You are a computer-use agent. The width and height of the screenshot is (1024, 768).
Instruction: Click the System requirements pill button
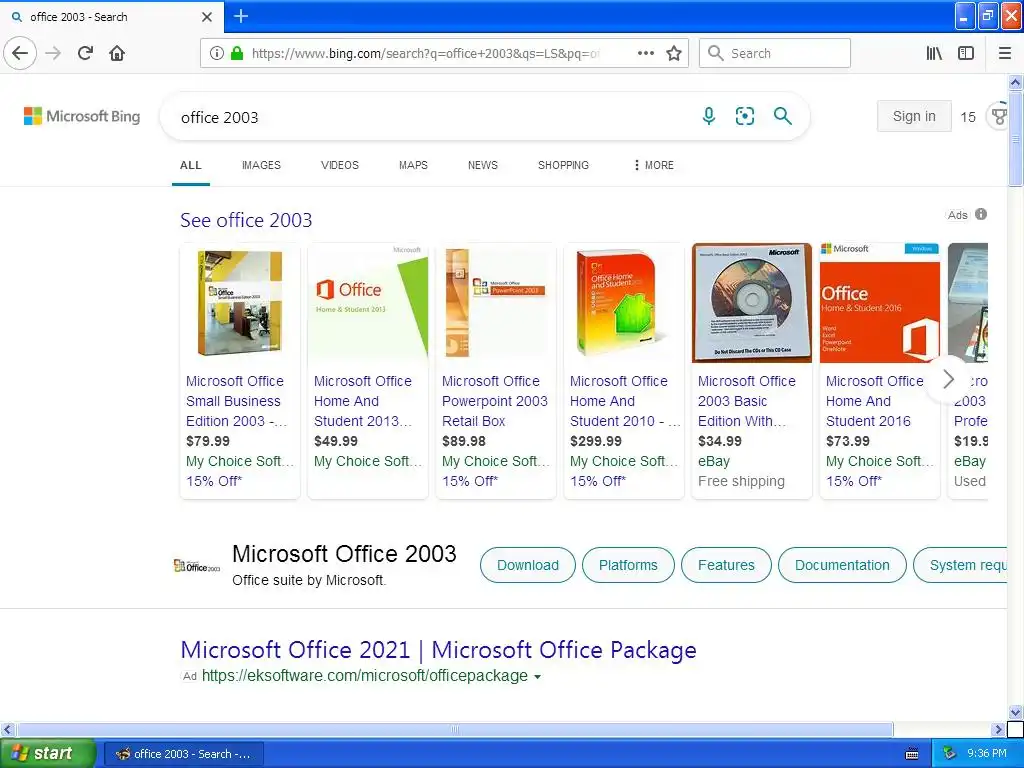click(x=961, y=565)
